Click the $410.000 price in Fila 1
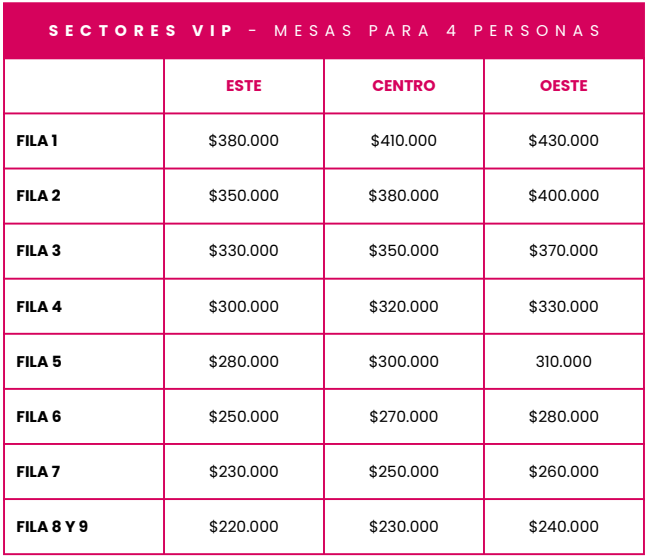 [x=403, y=141]
